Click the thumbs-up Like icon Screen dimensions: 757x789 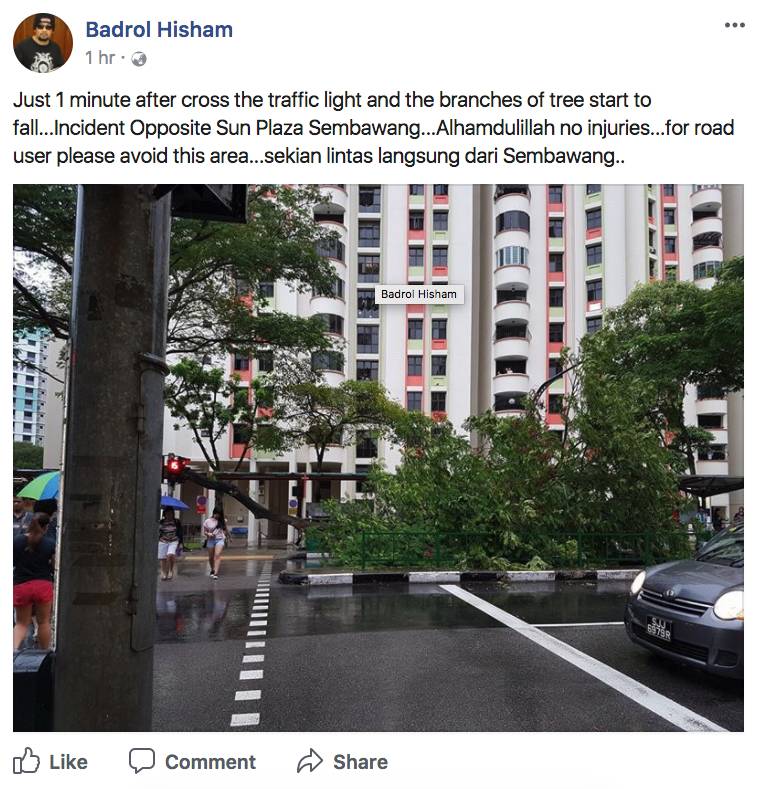pos(26,760)
